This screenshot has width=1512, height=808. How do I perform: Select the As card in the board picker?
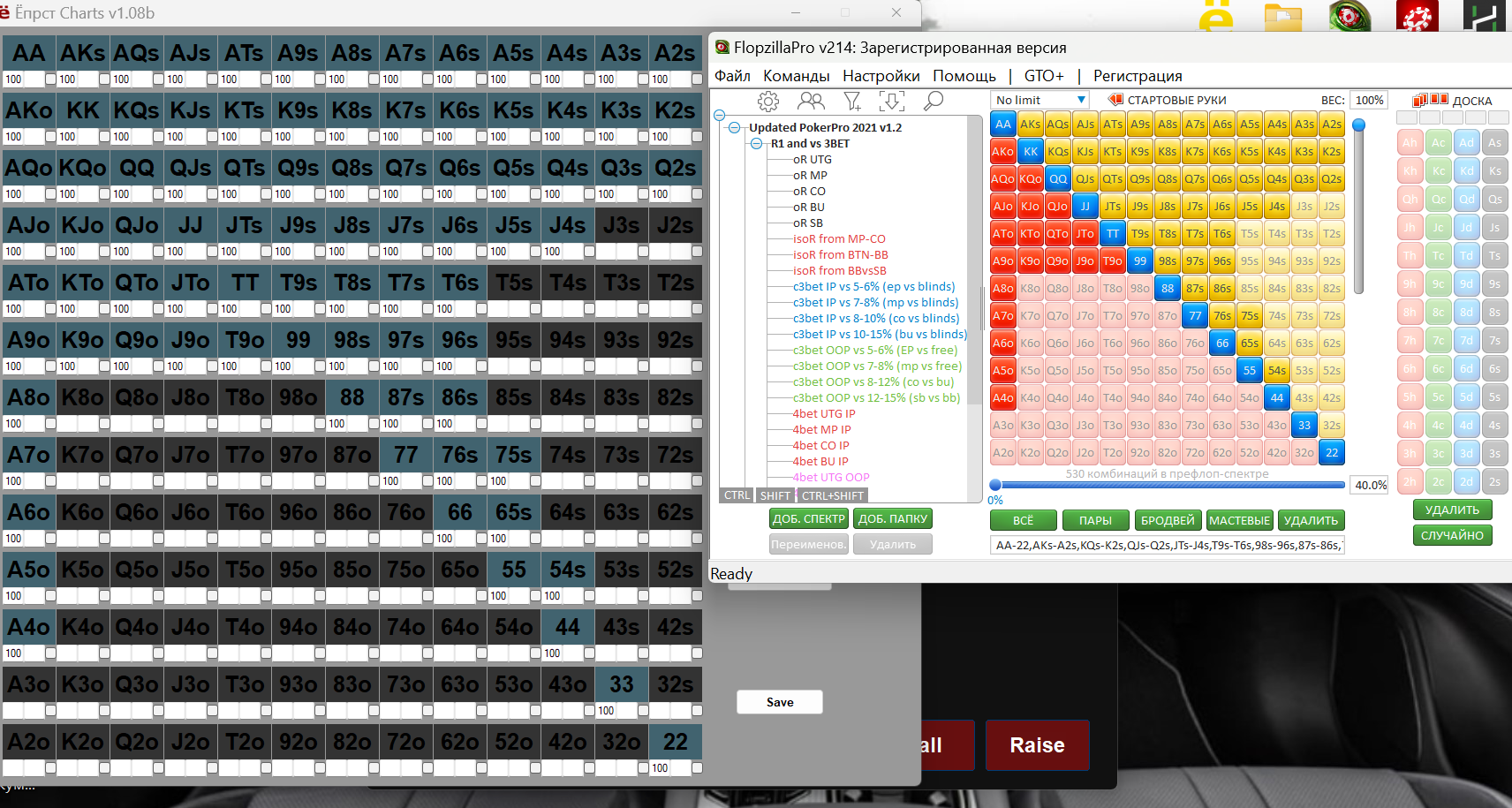point(1494,142)
